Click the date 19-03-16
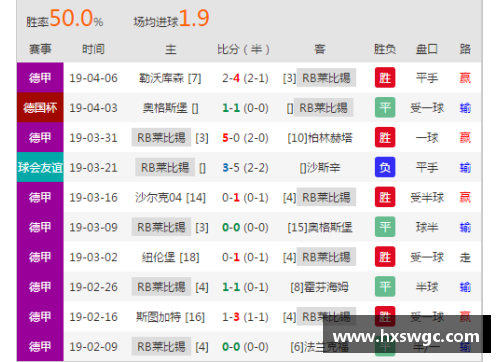This screenshot has height=362, width=500. click(93, 198)
